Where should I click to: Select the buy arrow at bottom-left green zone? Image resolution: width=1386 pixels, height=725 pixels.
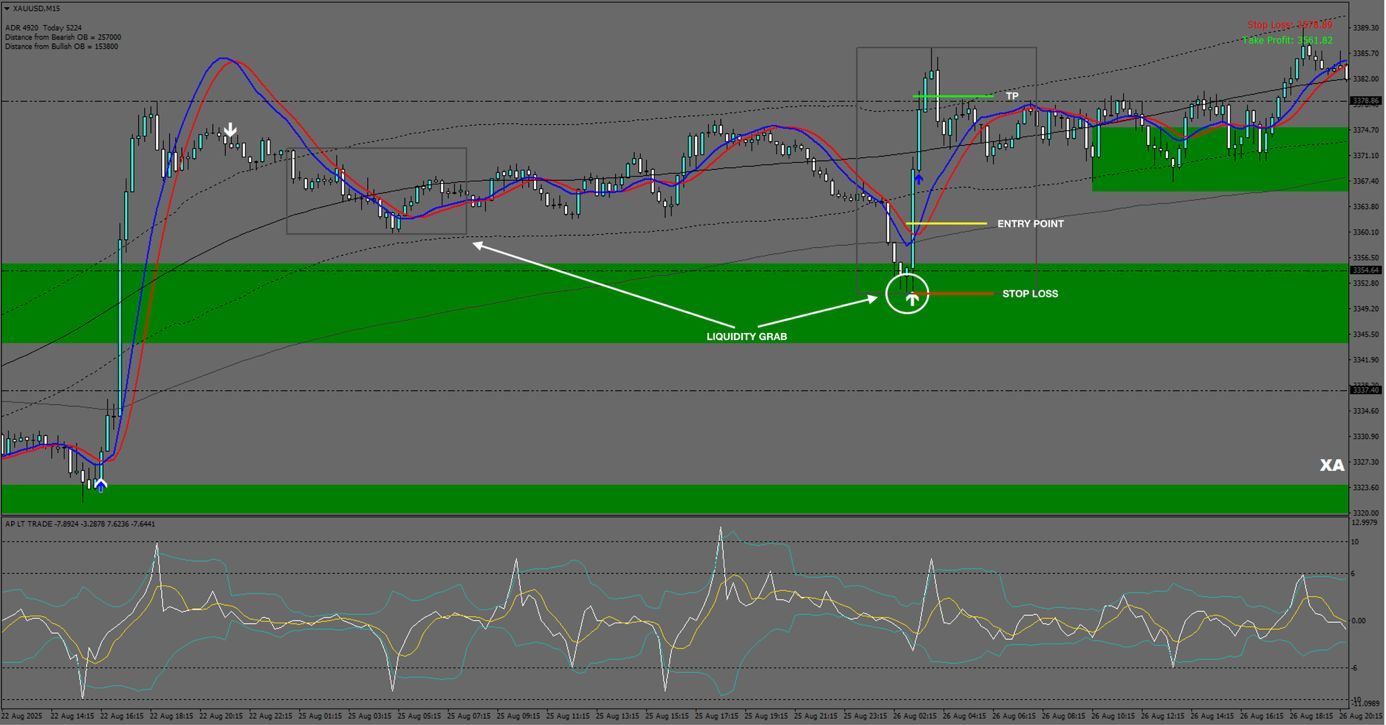click(100, 485)
